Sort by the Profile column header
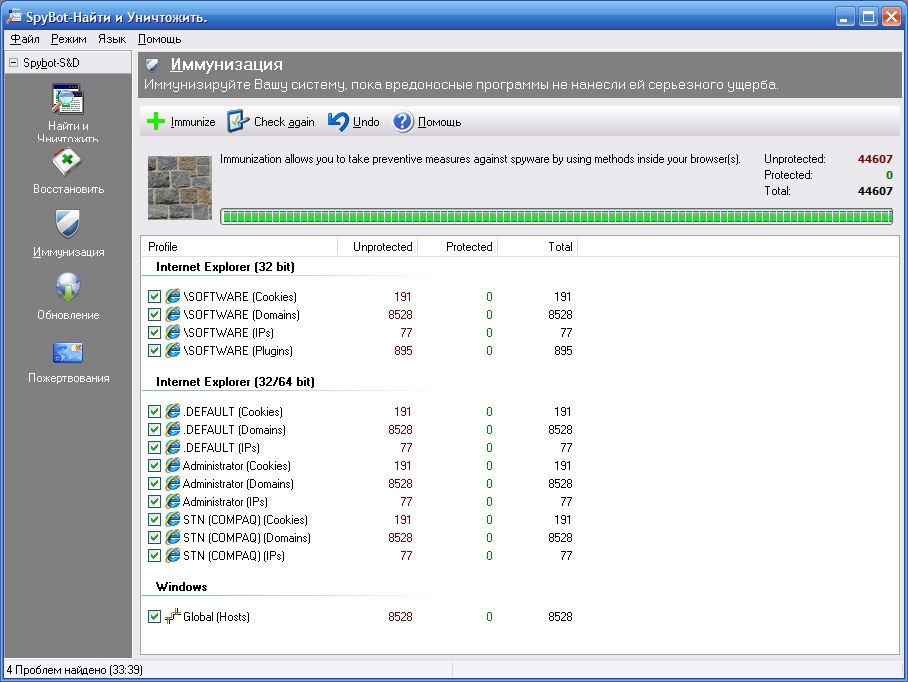Image resolution: width=908 pixels, height=682 pixels. [x=239, y=247]
